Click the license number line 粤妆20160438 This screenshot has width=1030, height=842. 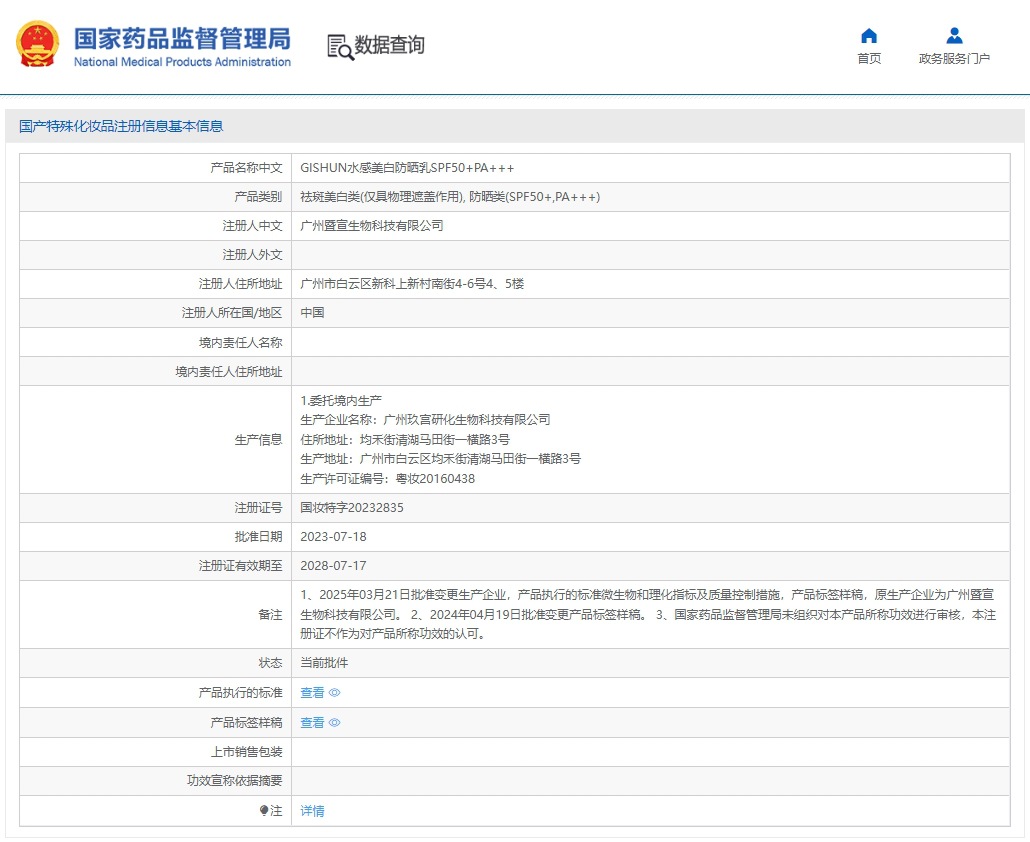pyautogui.click(x=387, y=479)
